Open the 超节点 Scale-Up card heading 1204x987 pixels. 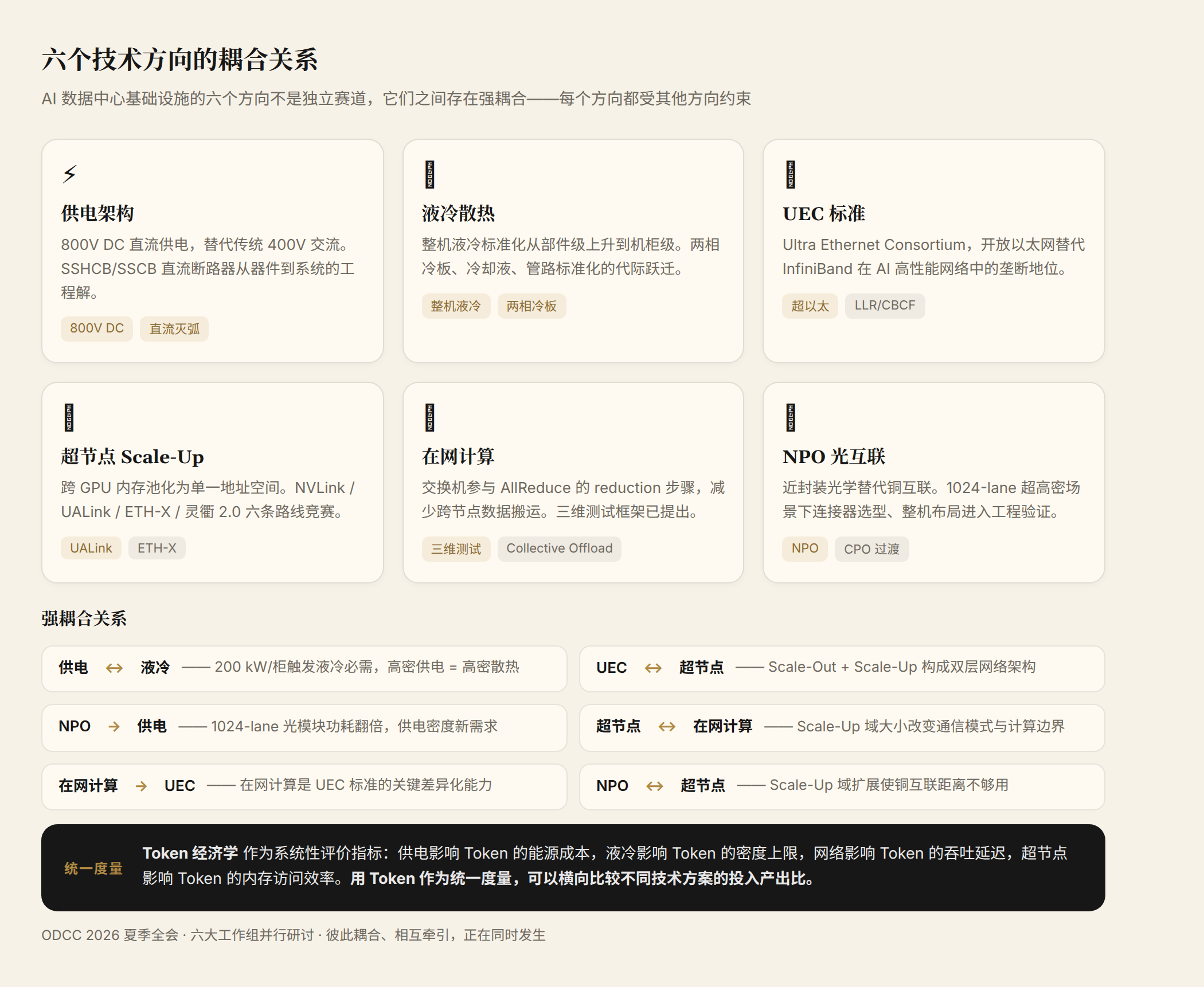click(x=132, y=457)
